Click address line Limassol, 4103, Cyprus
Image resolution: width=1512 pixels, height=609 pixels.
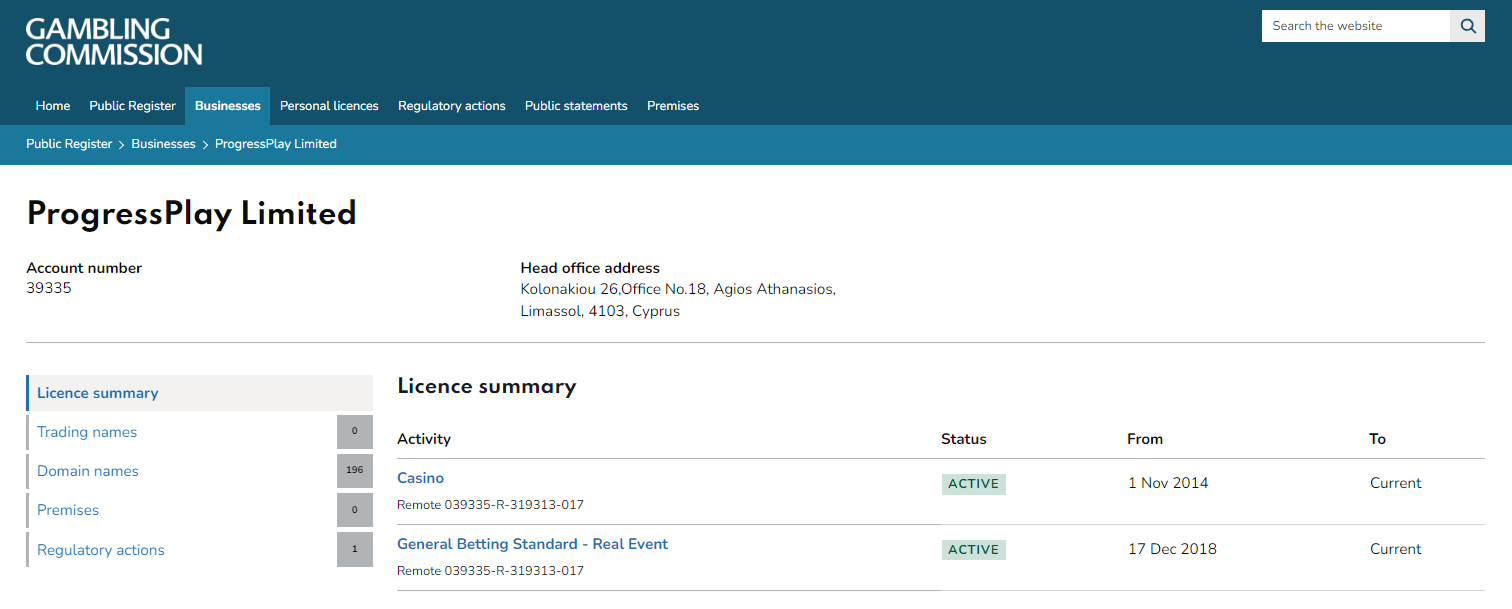pyautogui.click(x=600, y=311)
